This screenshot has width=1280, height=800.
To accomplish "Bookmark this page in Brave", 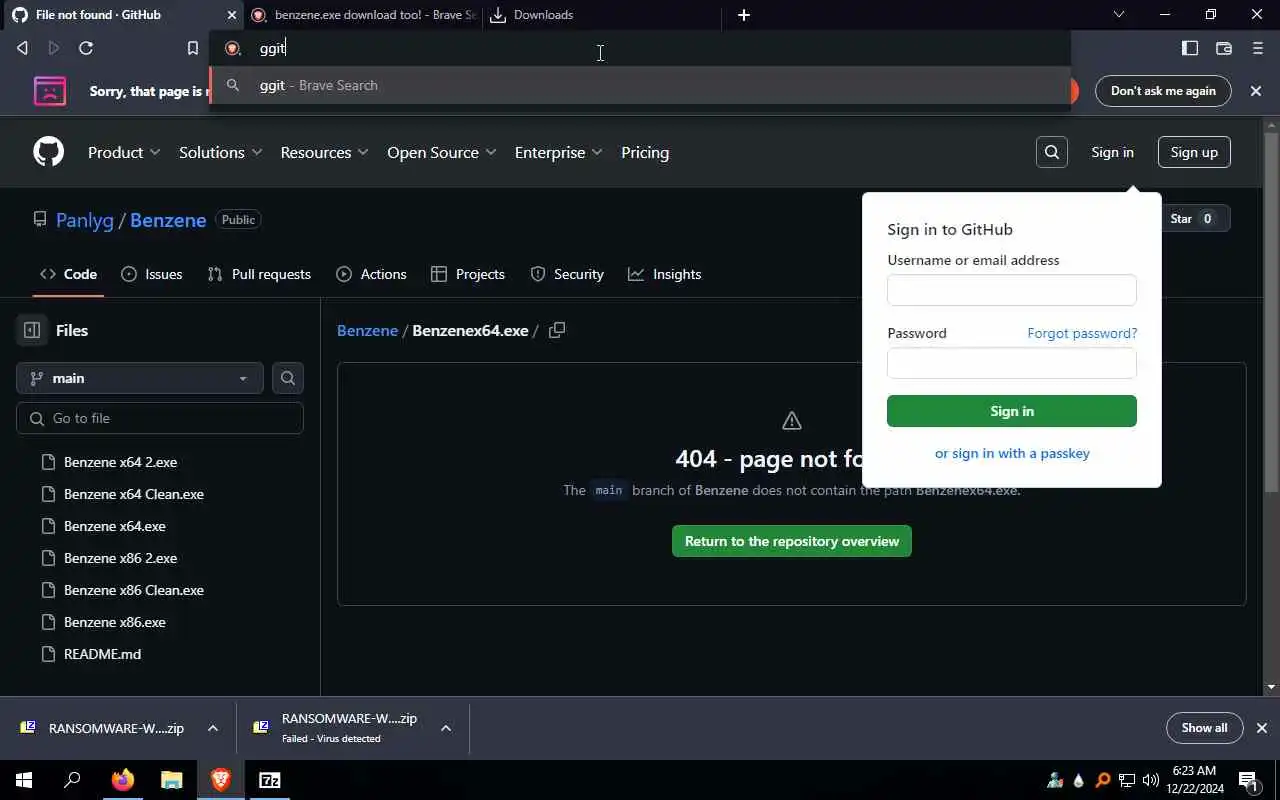I will (193, 48).
